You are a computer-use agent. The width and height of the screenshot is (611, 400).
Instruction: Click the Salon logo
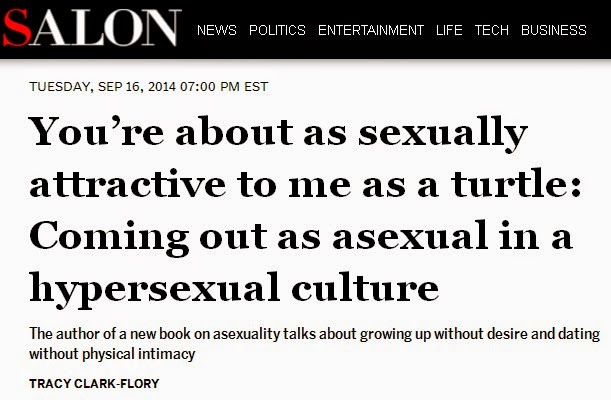92,29
